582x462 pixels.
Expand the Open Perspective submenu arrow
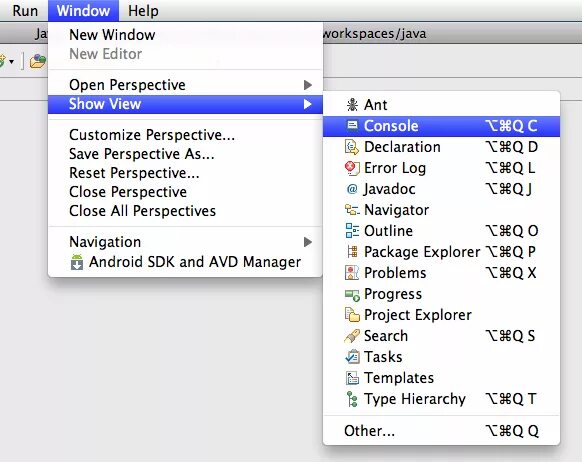tap(308, 85)
